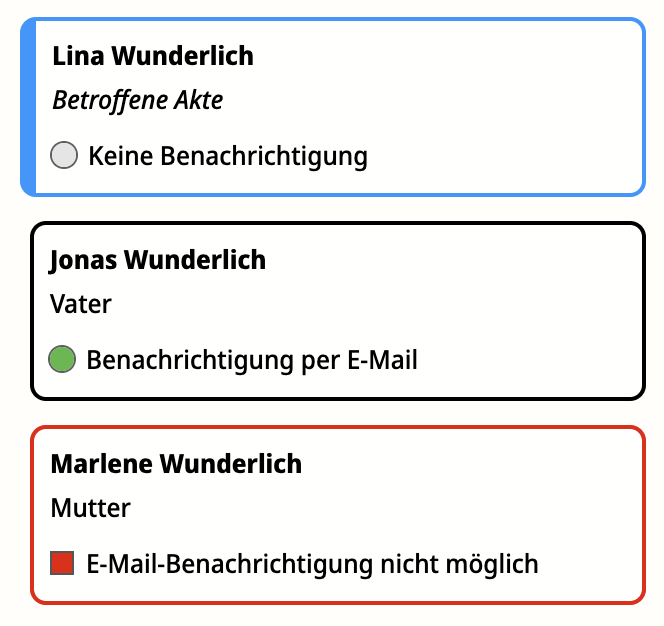Click the "Mutter" relationship label
The image size is (664, 626).
point(90,508)
